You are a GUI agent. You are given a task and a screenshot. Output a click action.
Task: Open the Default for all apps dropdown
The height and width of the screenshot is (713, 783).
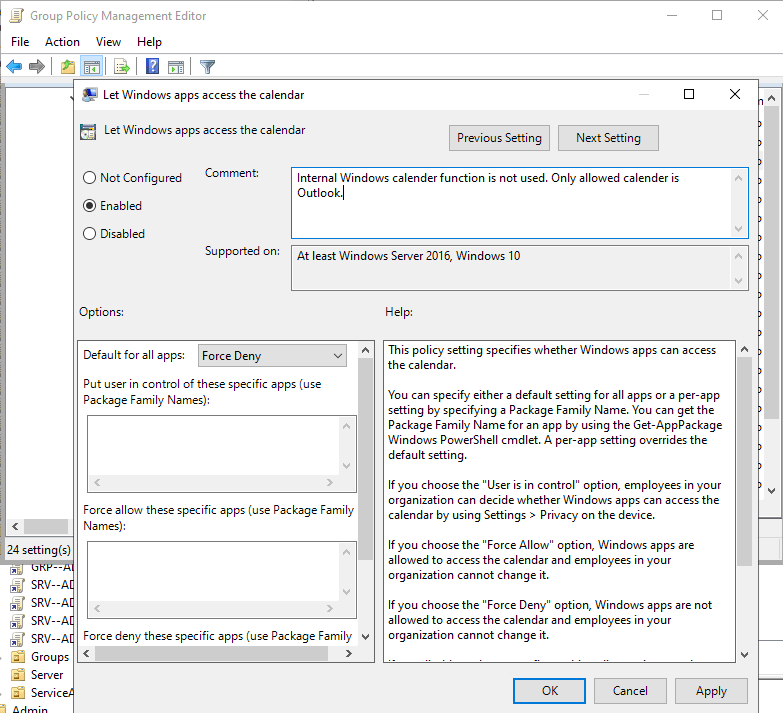[x=272, y=356]
